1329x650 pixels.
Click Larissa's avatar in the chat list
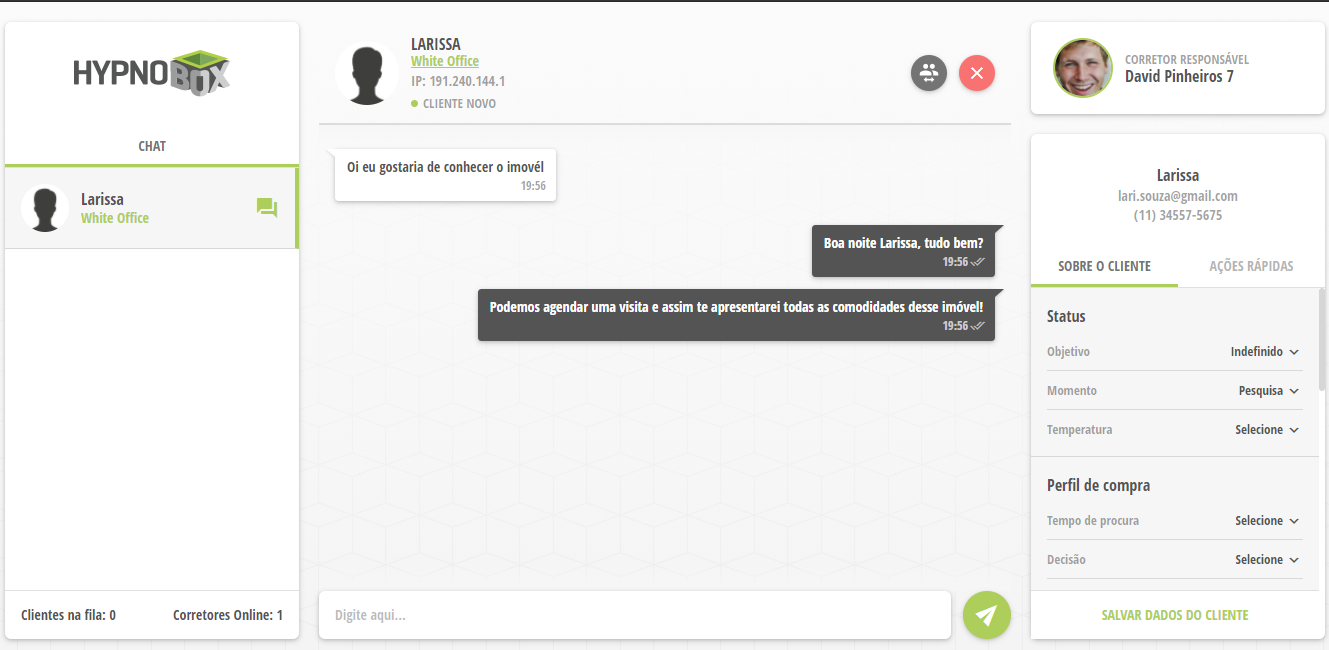pyautogui.click(x=45, y=208)
